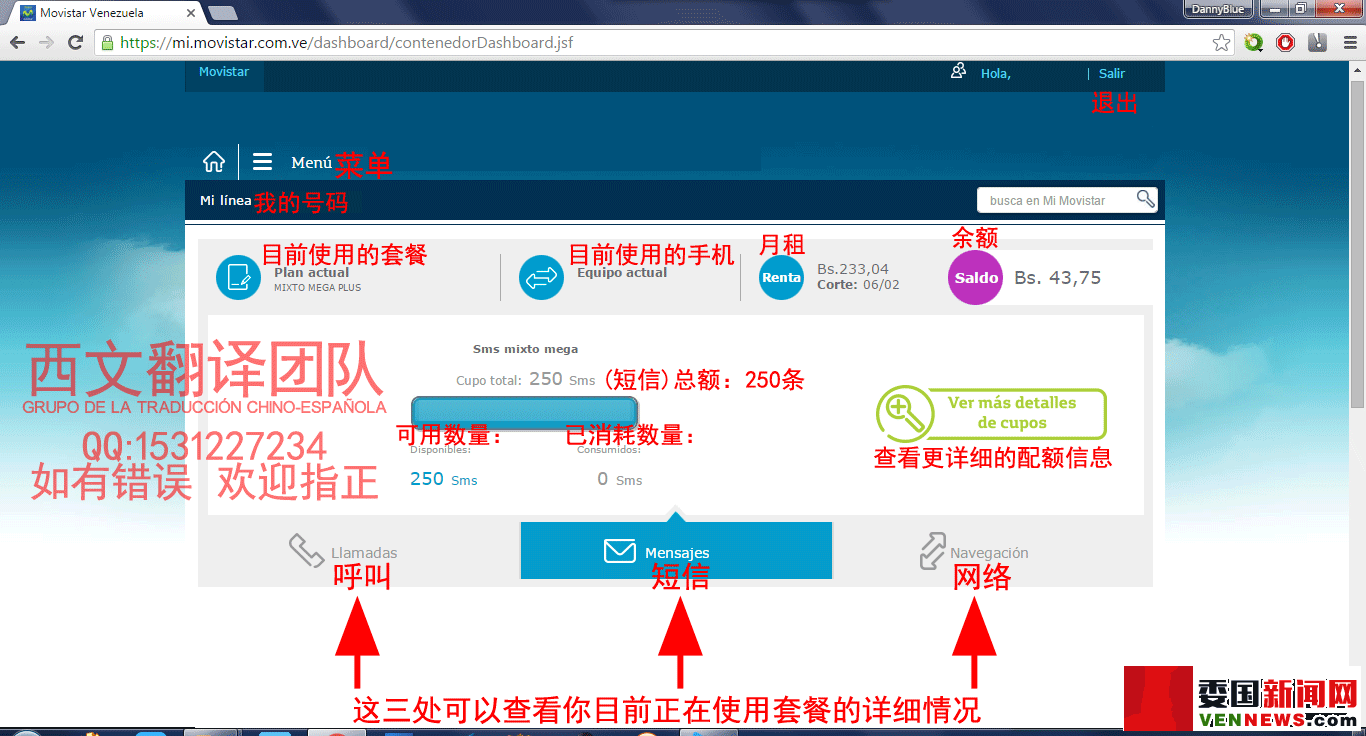Viewport: 1366px width, 736px height.
Task: Click the gray extension icon next to the Chrome menu
Action: coord(1318,43)
